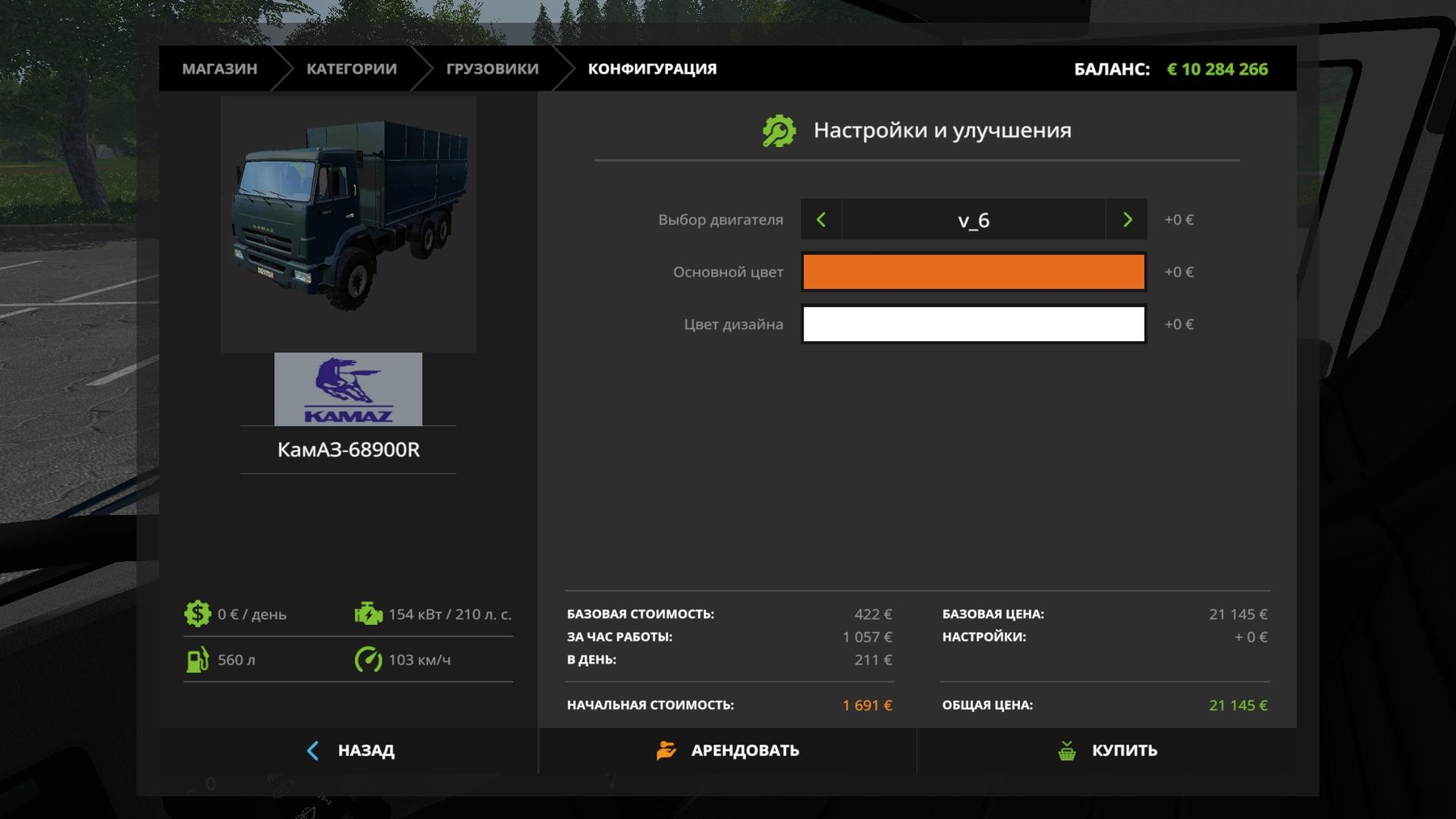Viewport: 1456px width, 819px height.
Task: Click the green gear wrench settings icon
Action: click(778, 131)
